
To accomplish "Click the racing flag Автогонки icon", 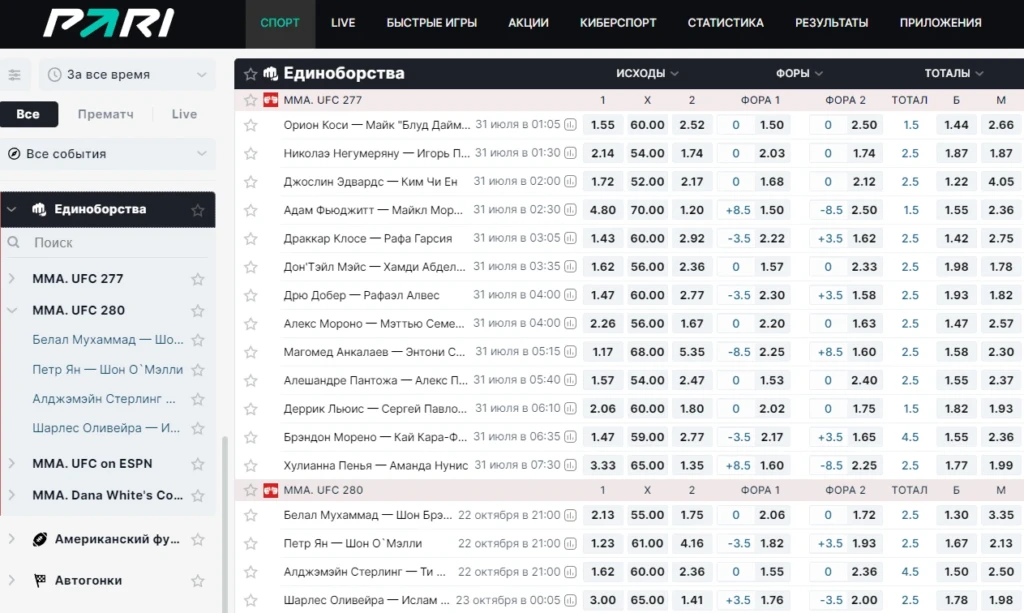I will pyautogui.click(x=40, y=580).
